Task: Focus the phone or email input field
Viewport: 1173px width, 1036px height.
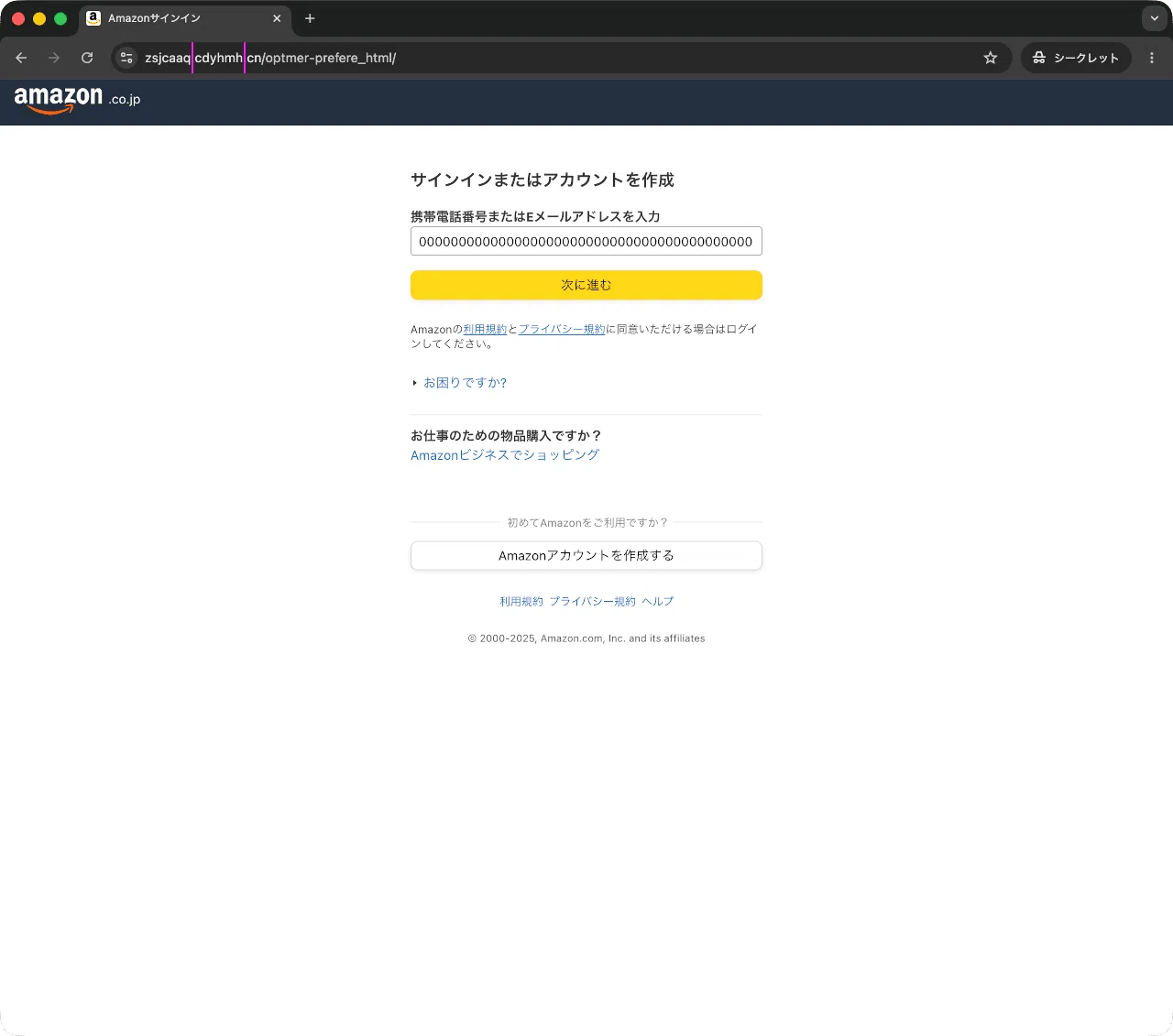Action: (586, 241)
